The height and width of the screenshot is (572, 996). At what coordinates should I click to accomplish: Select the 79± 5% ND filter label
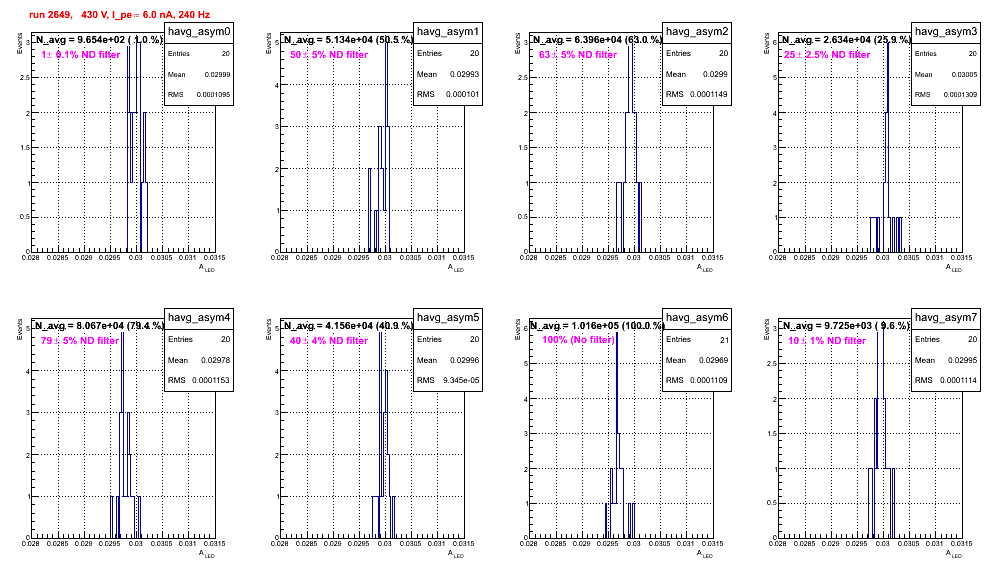tap(80, 341)
